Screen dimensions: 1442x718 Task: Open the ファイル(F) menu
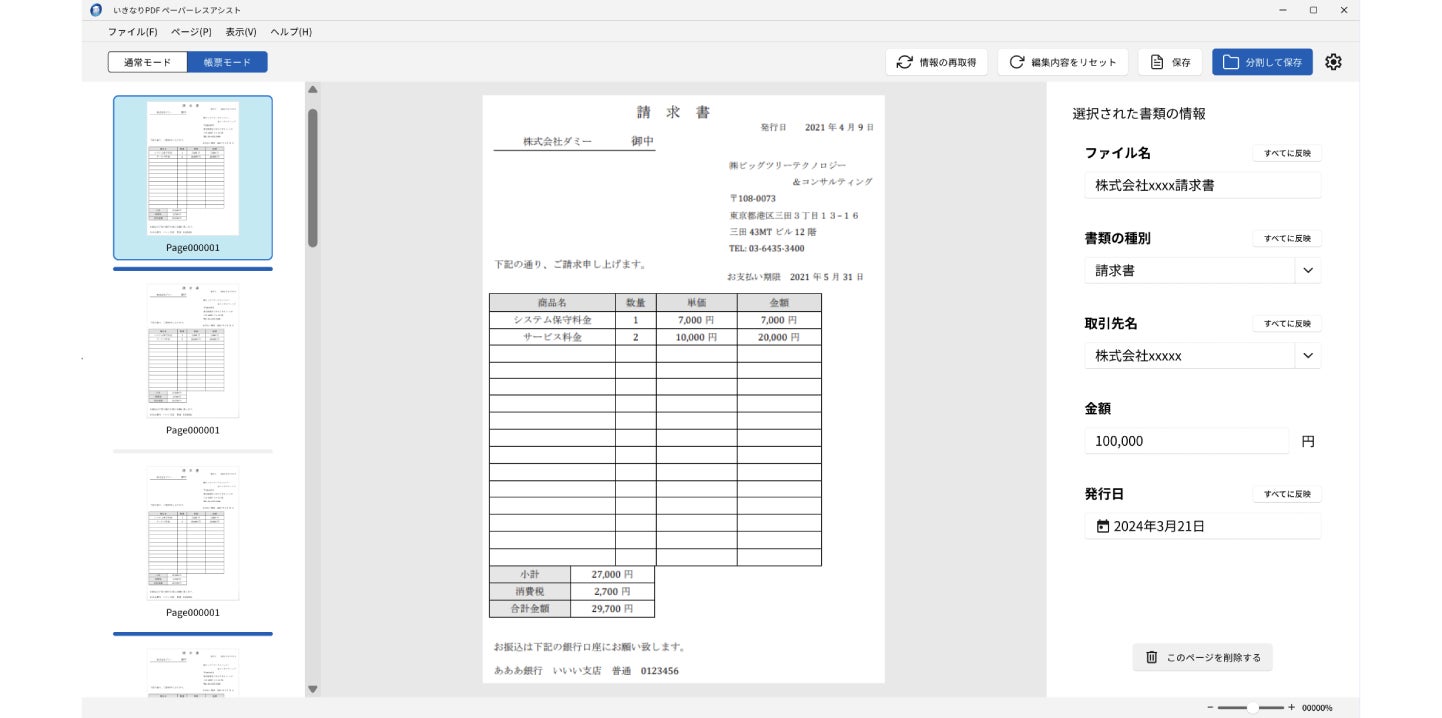(132, 32)
